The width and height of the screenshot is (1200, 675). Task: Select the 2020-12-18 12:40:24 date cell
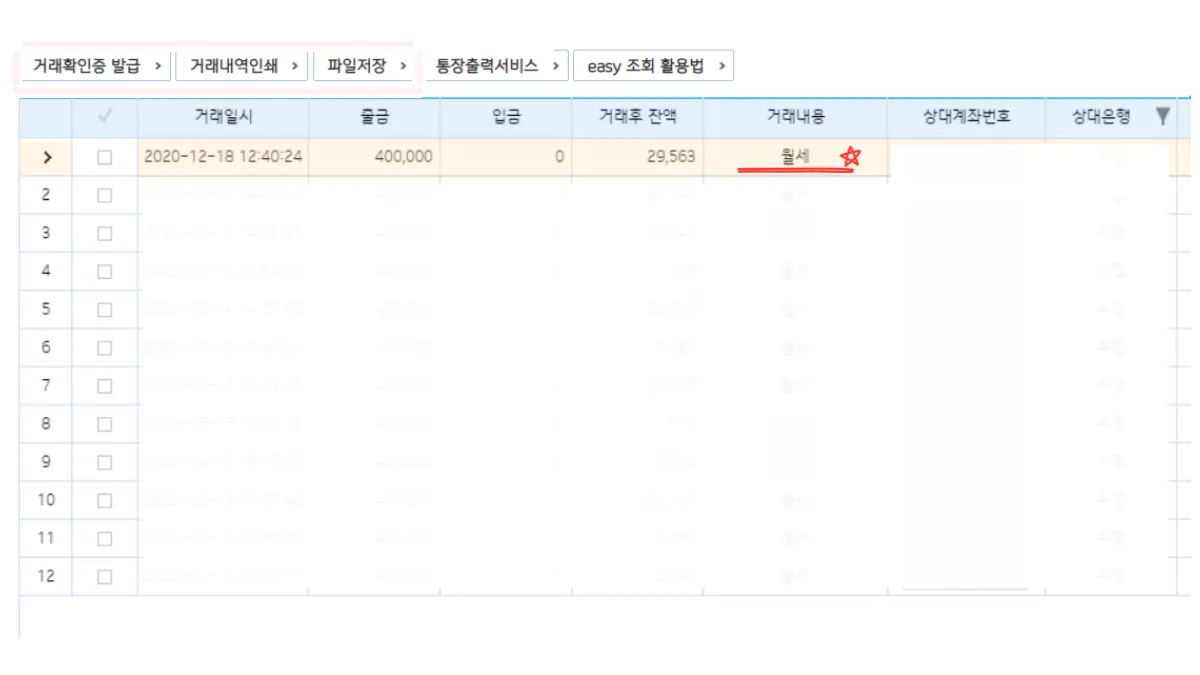[223, 157]
